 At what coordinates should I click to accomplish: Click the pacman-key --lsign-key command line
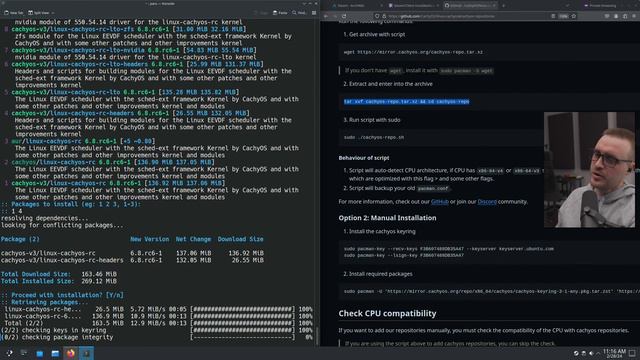404,256
